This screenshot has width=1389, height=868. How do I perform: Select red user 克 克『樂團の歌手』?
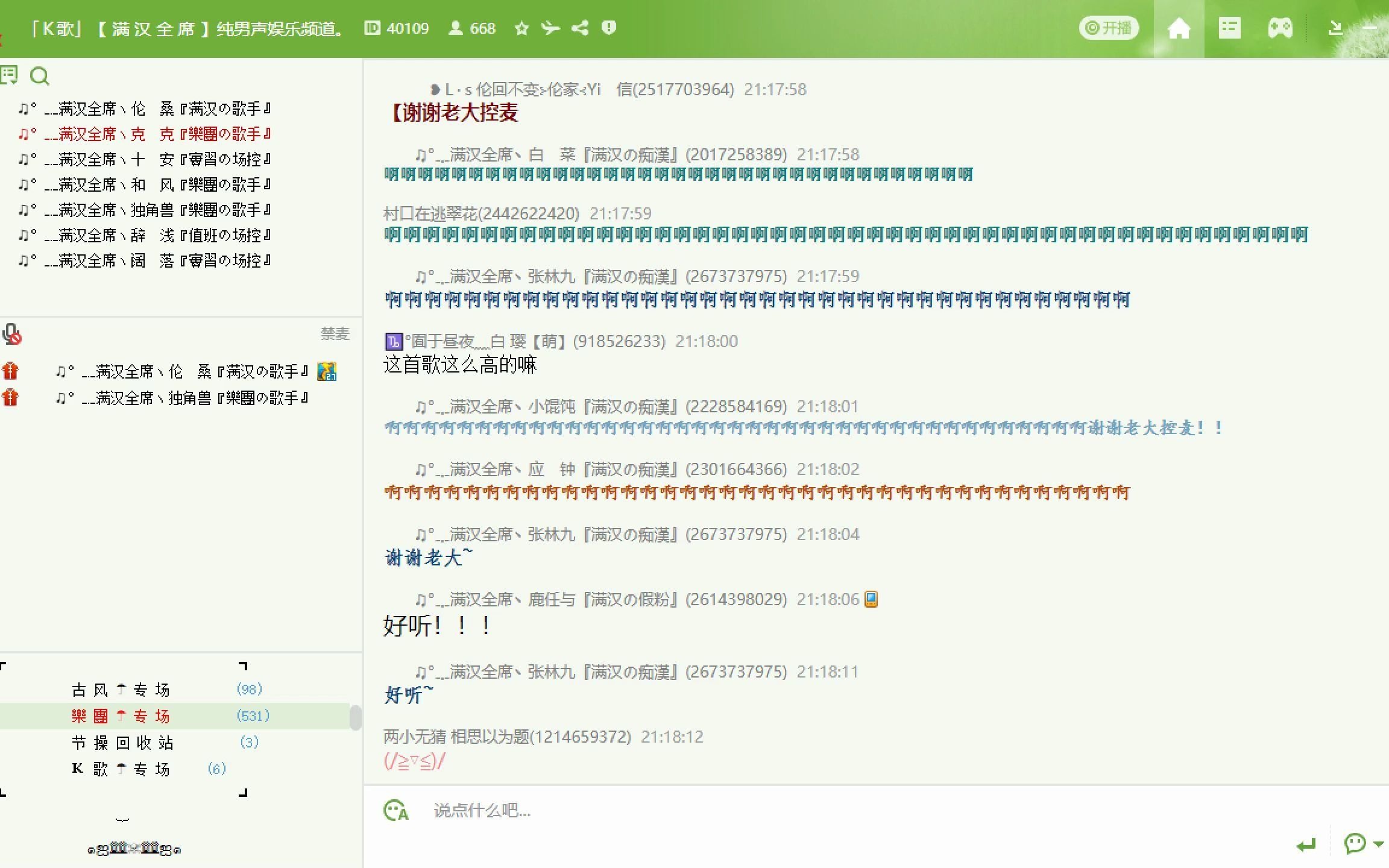click(145, 134)
